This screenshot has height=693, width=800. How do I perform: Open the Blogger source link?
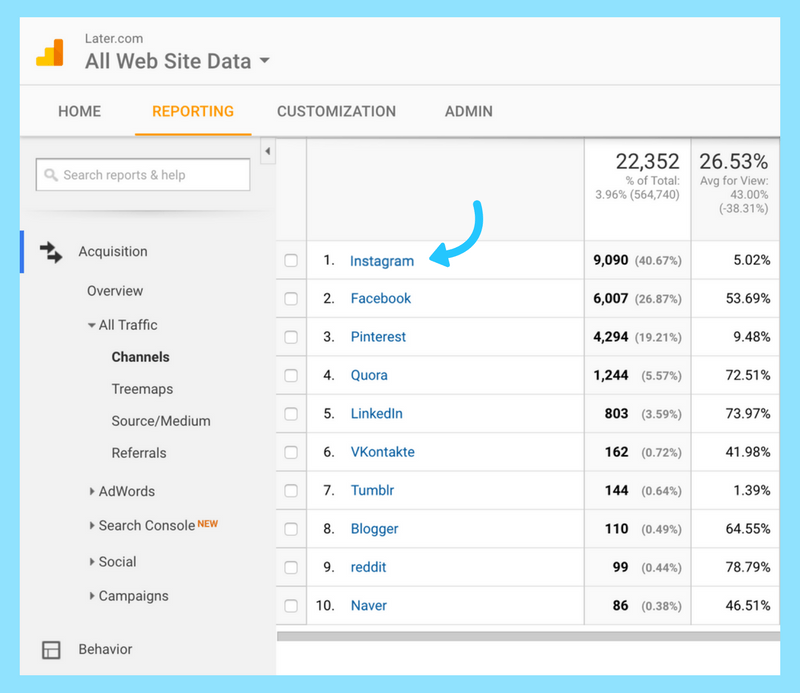374,529
